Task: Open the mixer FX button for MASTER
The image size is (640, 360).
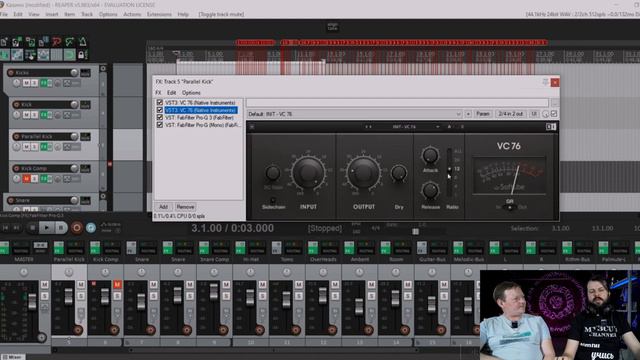Action: (x=4, y=247)
